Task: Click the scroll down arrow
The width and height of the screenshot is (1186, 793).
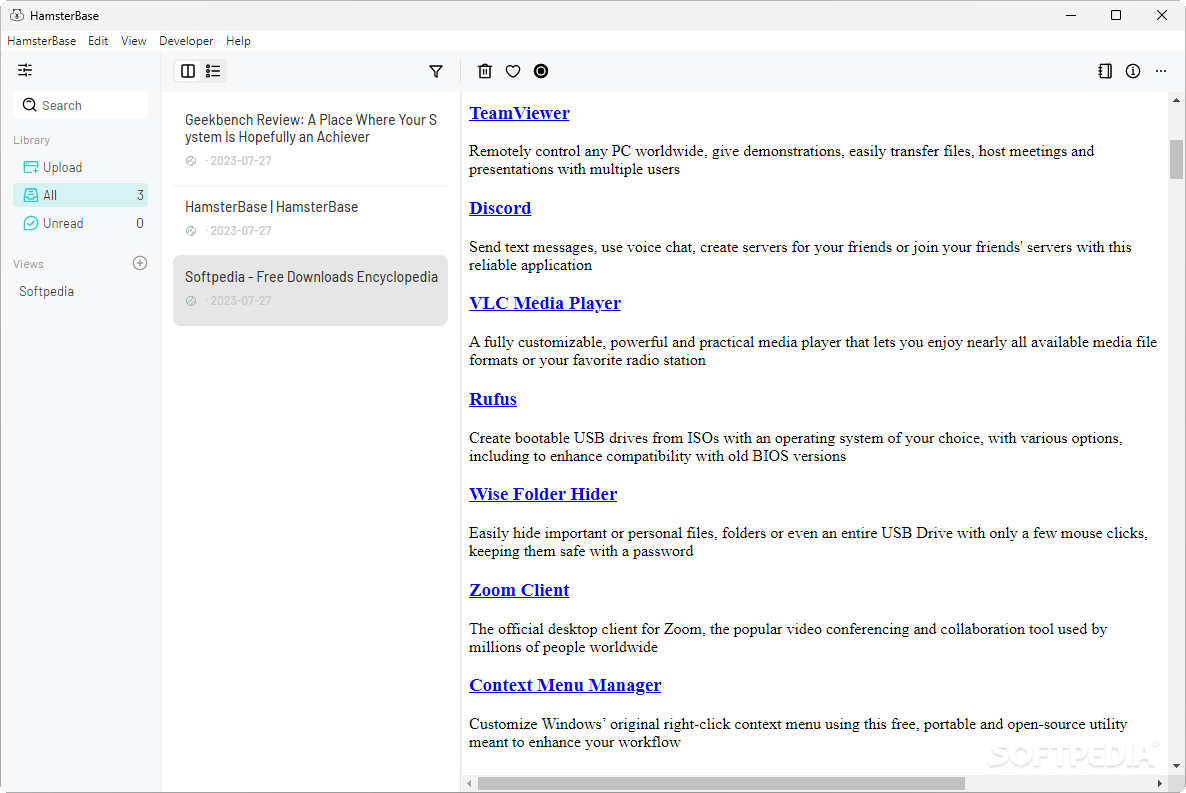Action: (1176, 766)
